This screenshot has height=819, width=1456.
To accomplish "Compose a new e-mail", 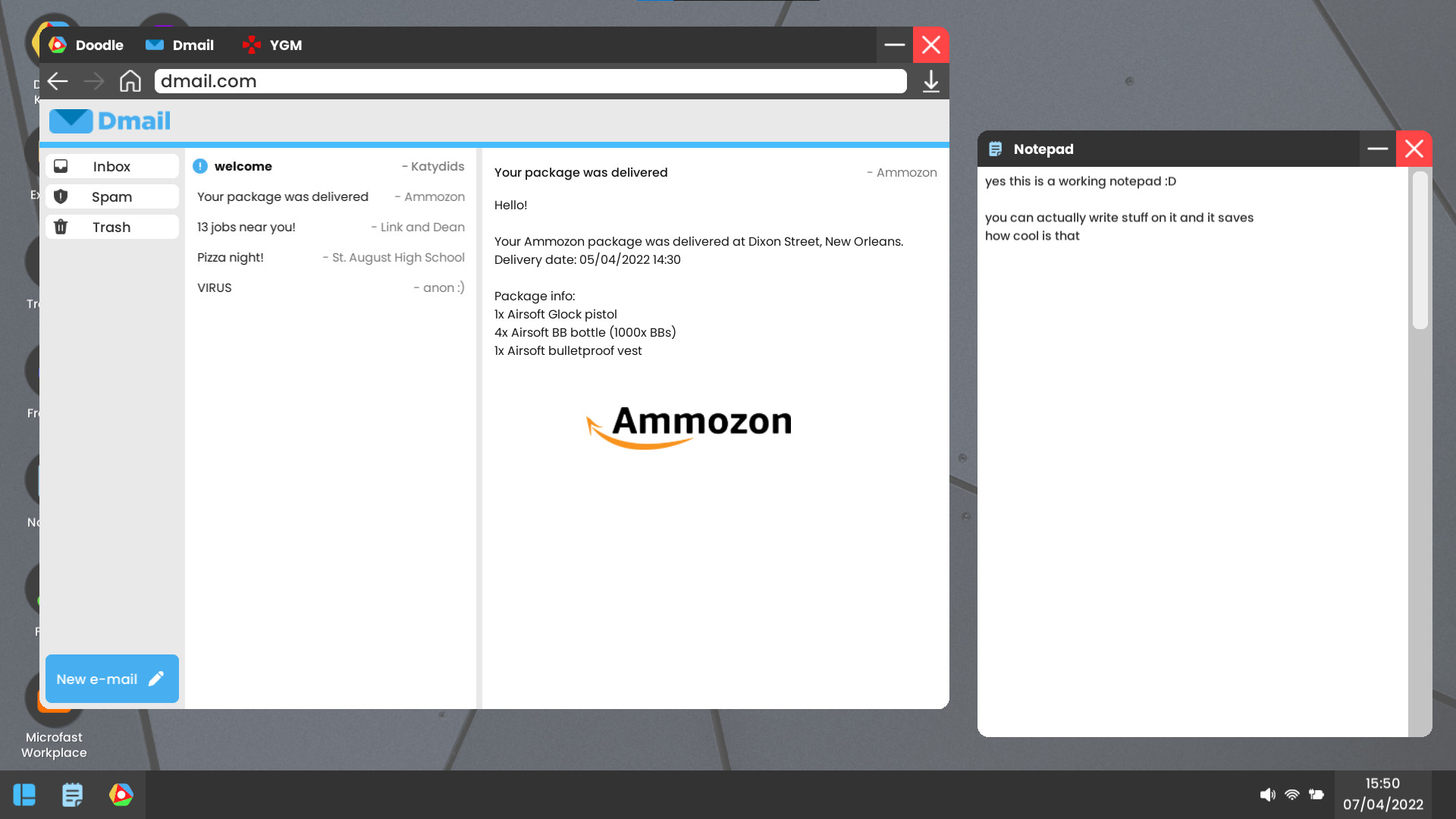I will (x=111, y=679).
